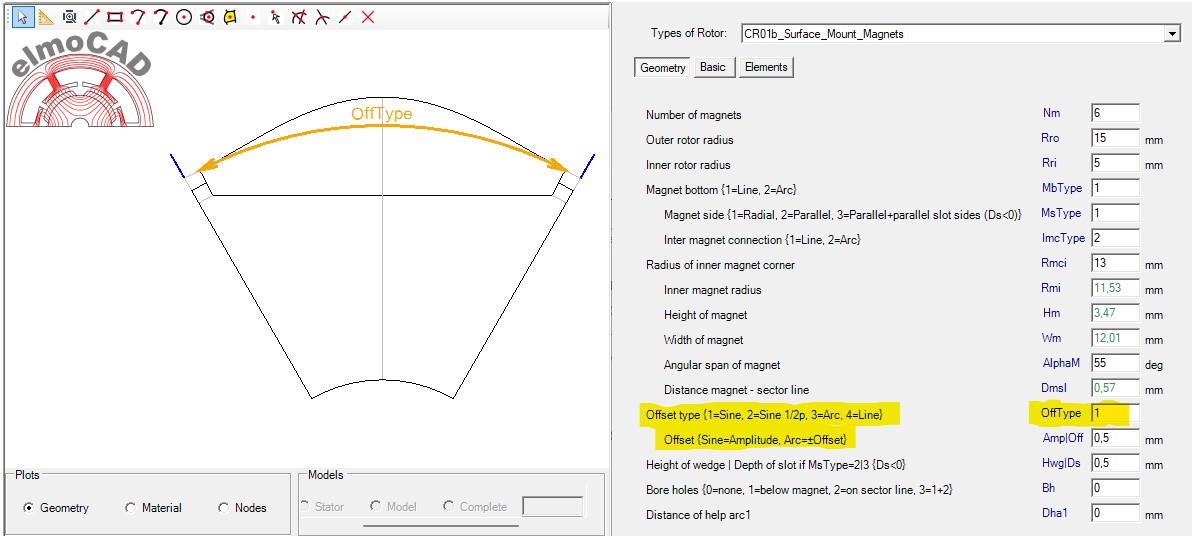Click the HwgIDs wedge height field
Image resolution: width=1192 pixels, height=536 pixels.
1115,463
